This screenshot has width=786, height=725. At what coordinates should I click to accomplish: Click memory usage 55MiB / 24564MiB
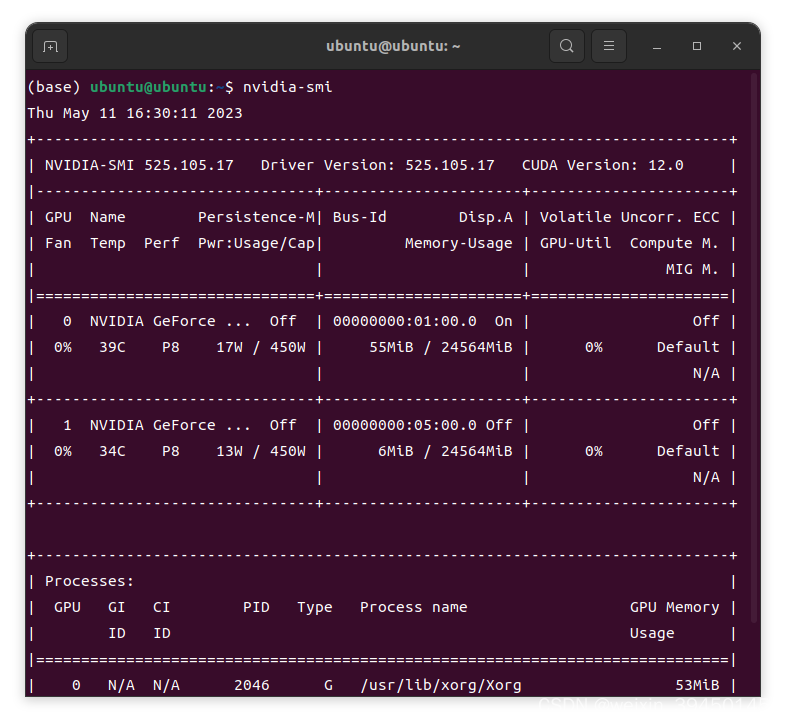441,347
